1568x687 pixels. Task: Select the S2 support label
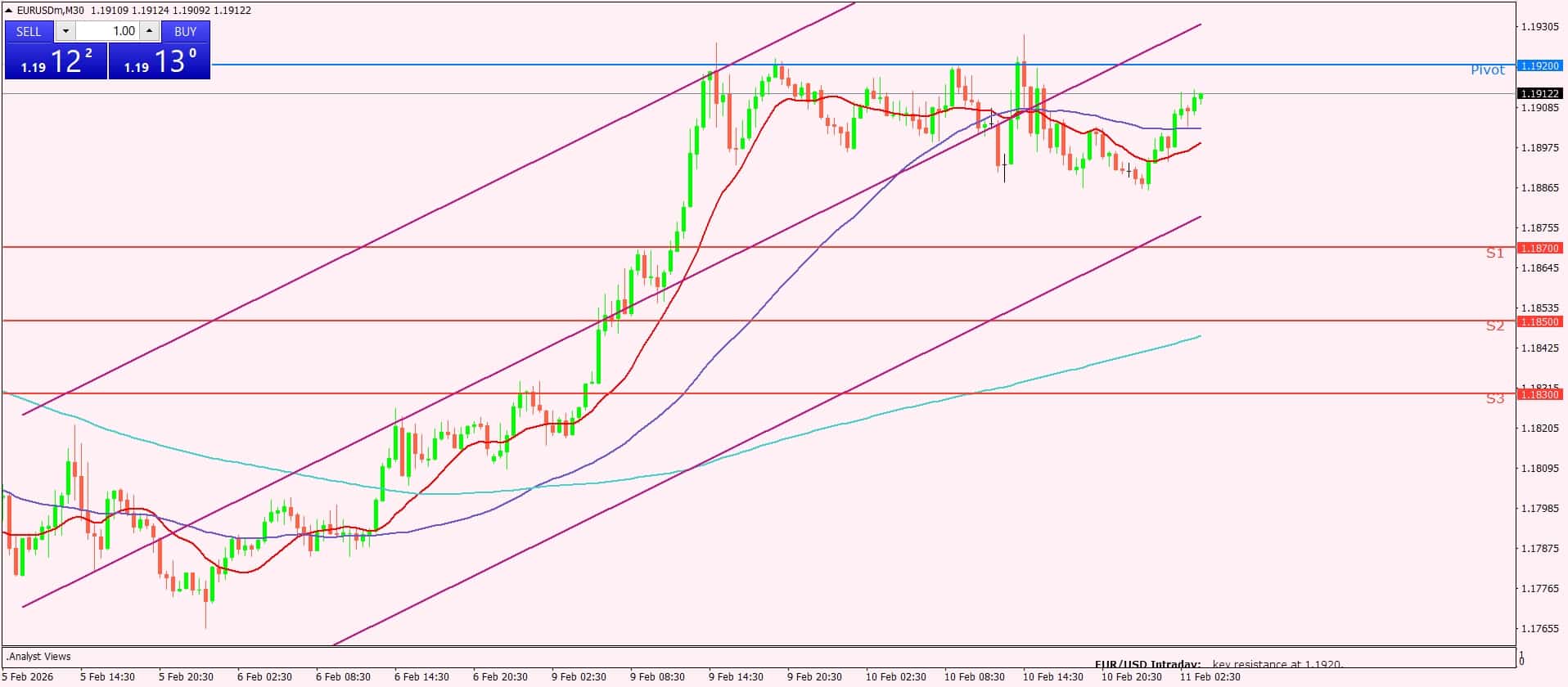[1495, 326]
